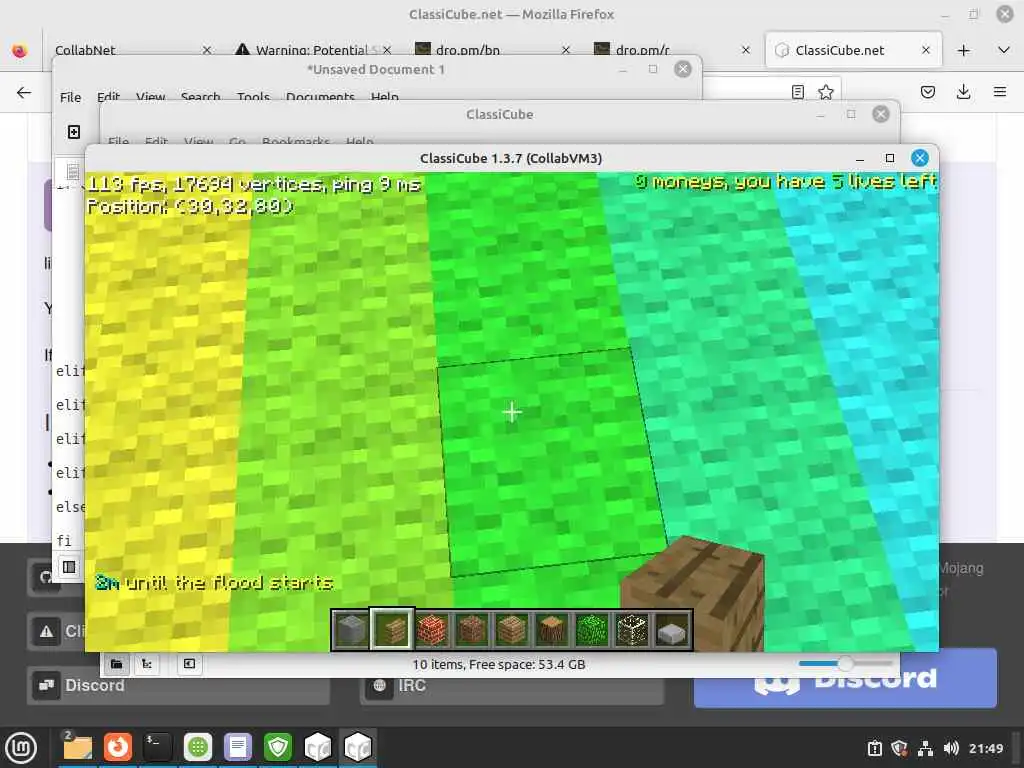Image resolution: width=1024 pixels, height=768 pixels.
Task: Toggle the file manager sidebar hide icon
Action: click(189, 664)
